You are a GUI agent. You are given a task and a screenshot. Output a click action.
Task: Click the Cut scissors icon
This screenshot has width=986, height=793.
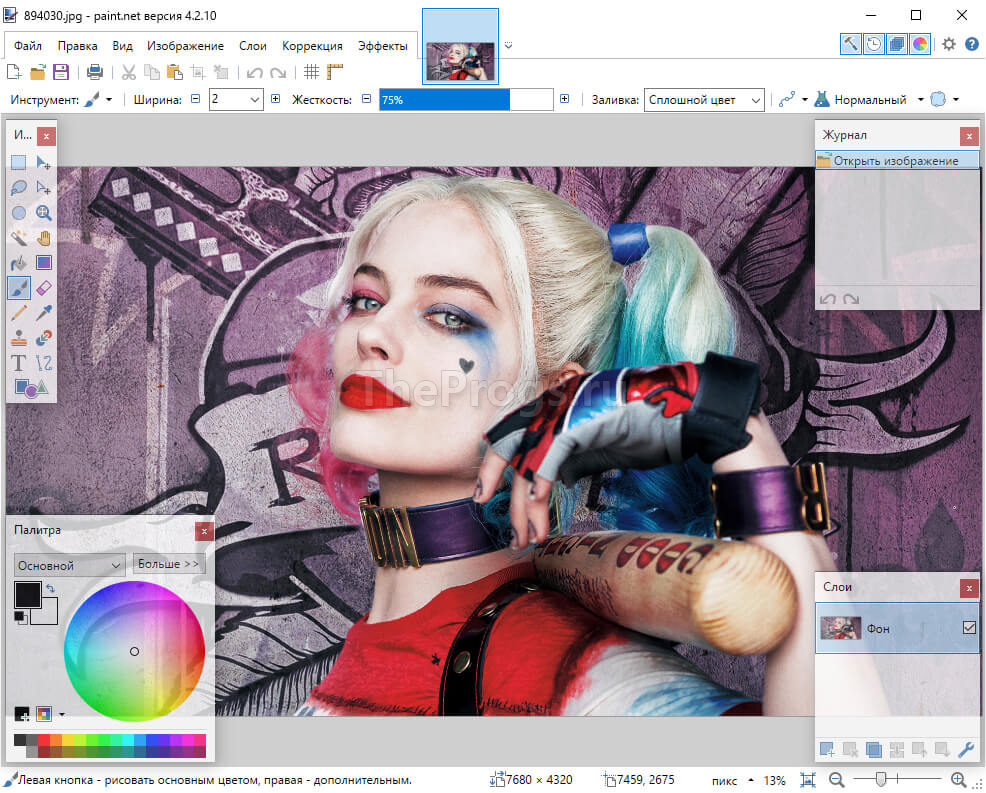click(x=128, y=72)
